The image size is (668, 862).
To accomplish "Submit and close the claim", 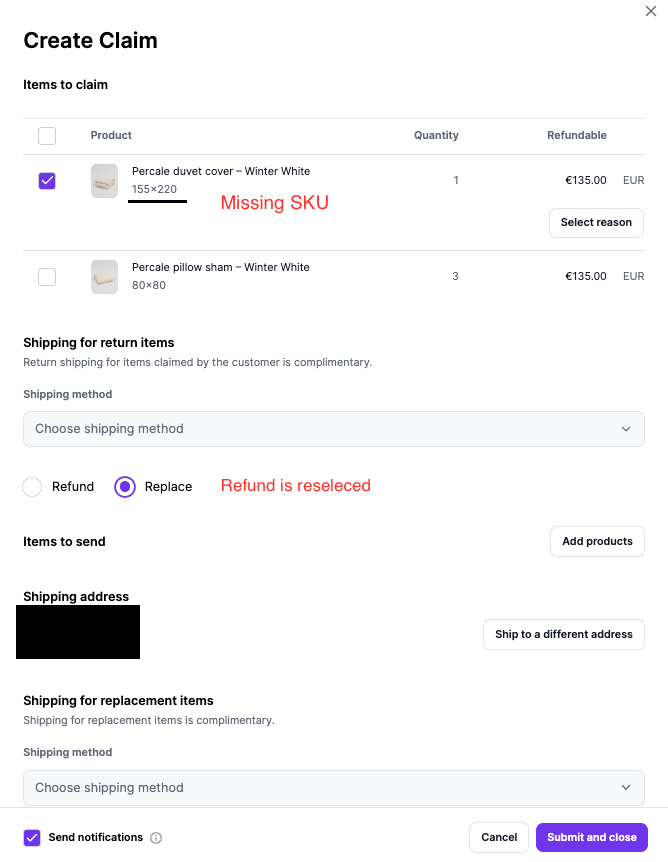I will coord(592,837).
